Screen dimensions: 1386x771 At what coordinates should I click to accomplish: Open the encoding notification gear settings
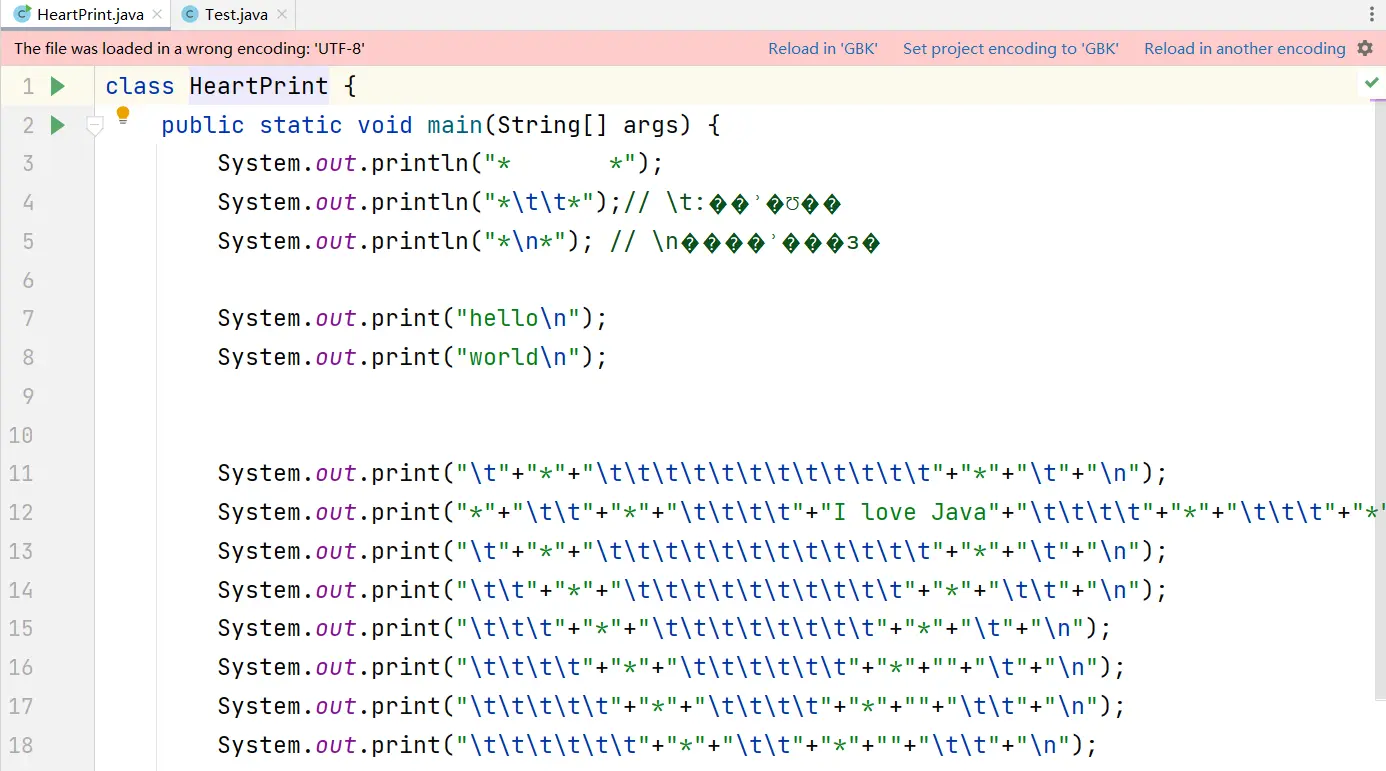(x=1365, y=48)
